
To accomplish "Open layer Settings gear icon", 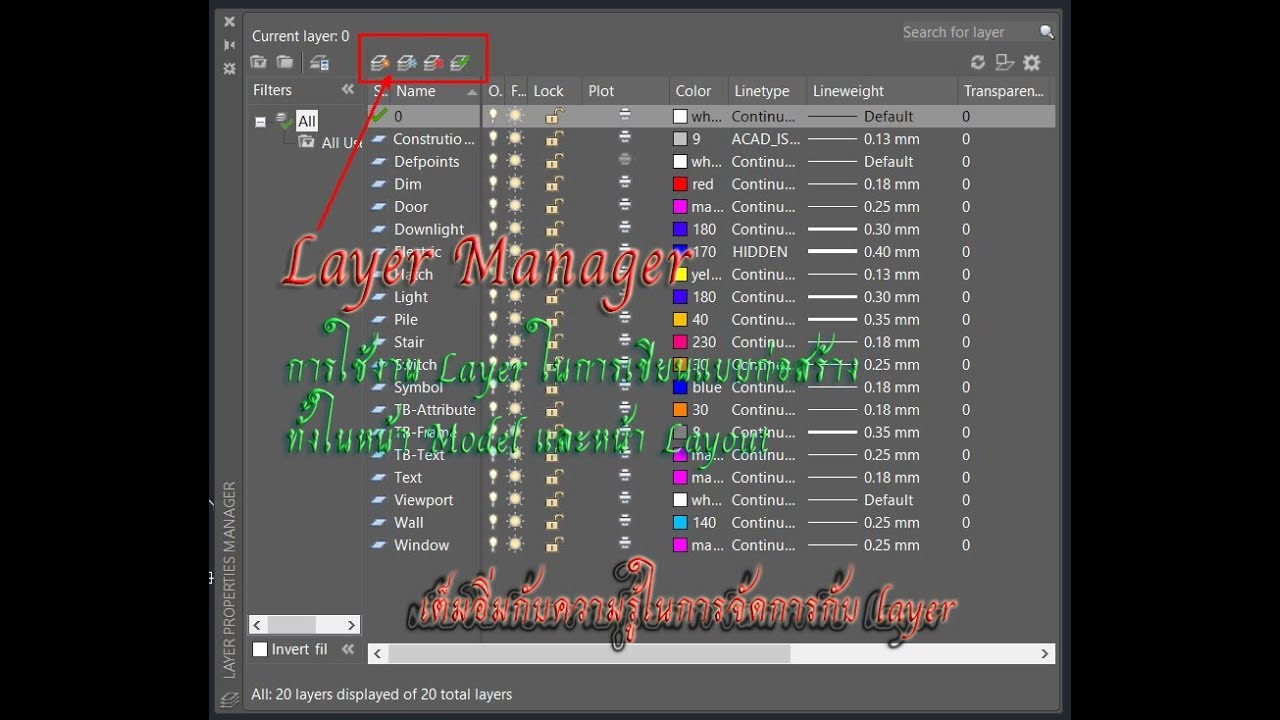I will click(1032, 62).
